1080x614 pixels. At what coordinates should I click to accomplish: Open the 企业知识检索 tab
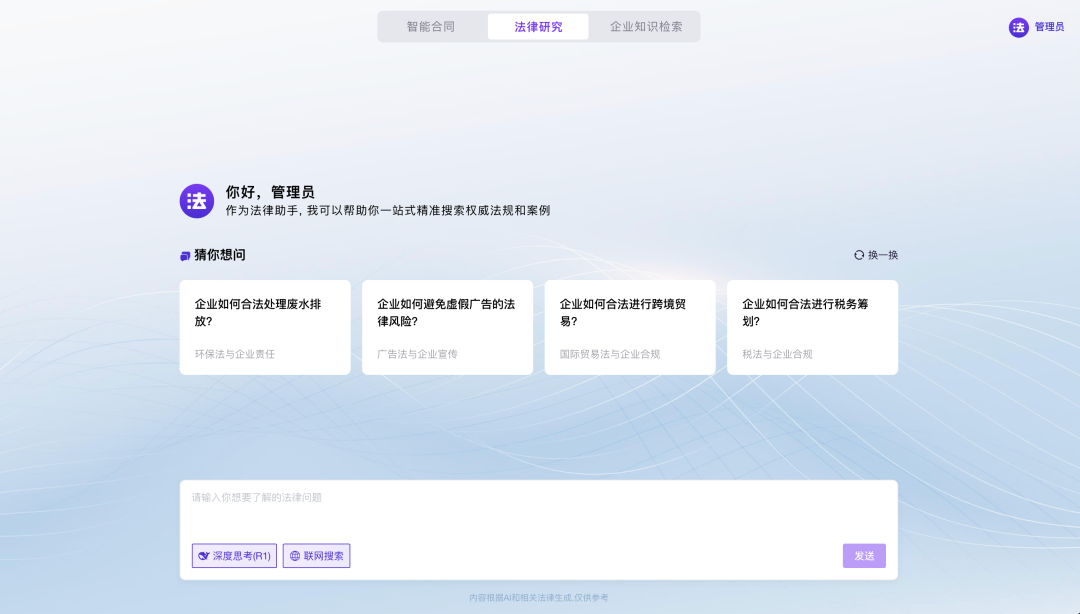pyautogui.click(x=646, y=27)
